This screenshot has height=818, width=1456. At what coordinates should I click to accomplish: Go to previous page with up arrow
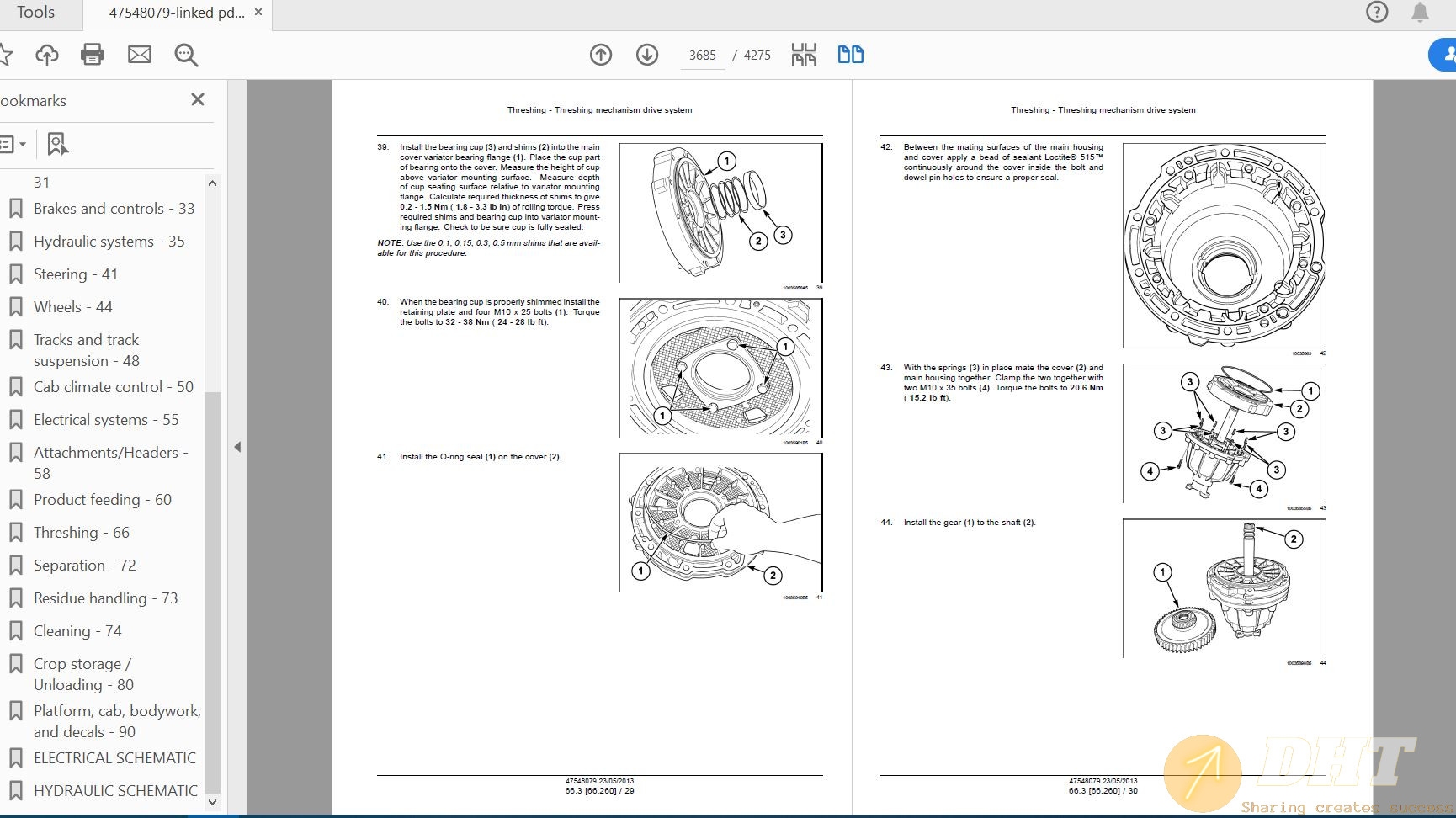click(601, 55)
